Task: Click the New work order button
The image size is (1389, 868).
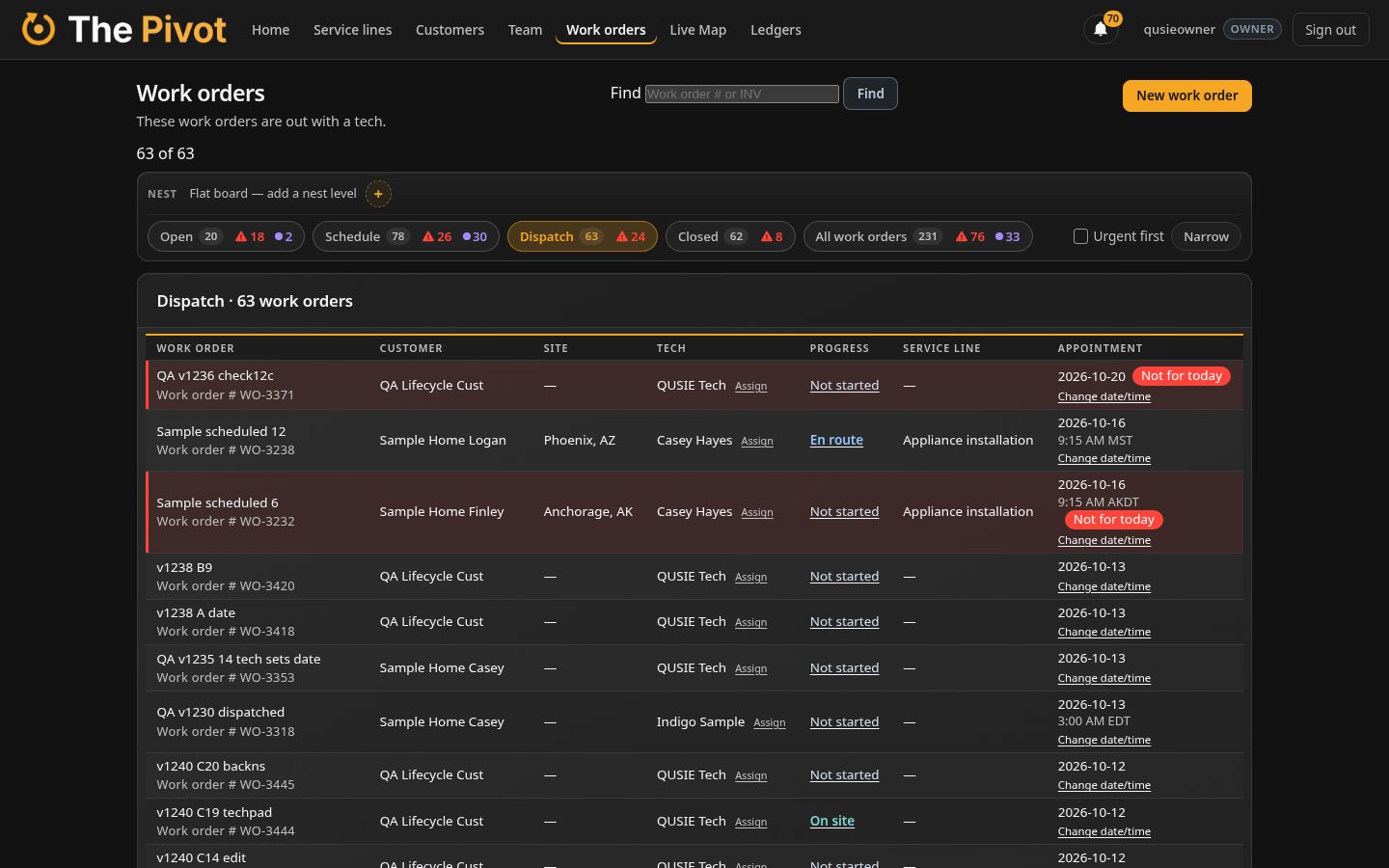Action: (1186, 95)
